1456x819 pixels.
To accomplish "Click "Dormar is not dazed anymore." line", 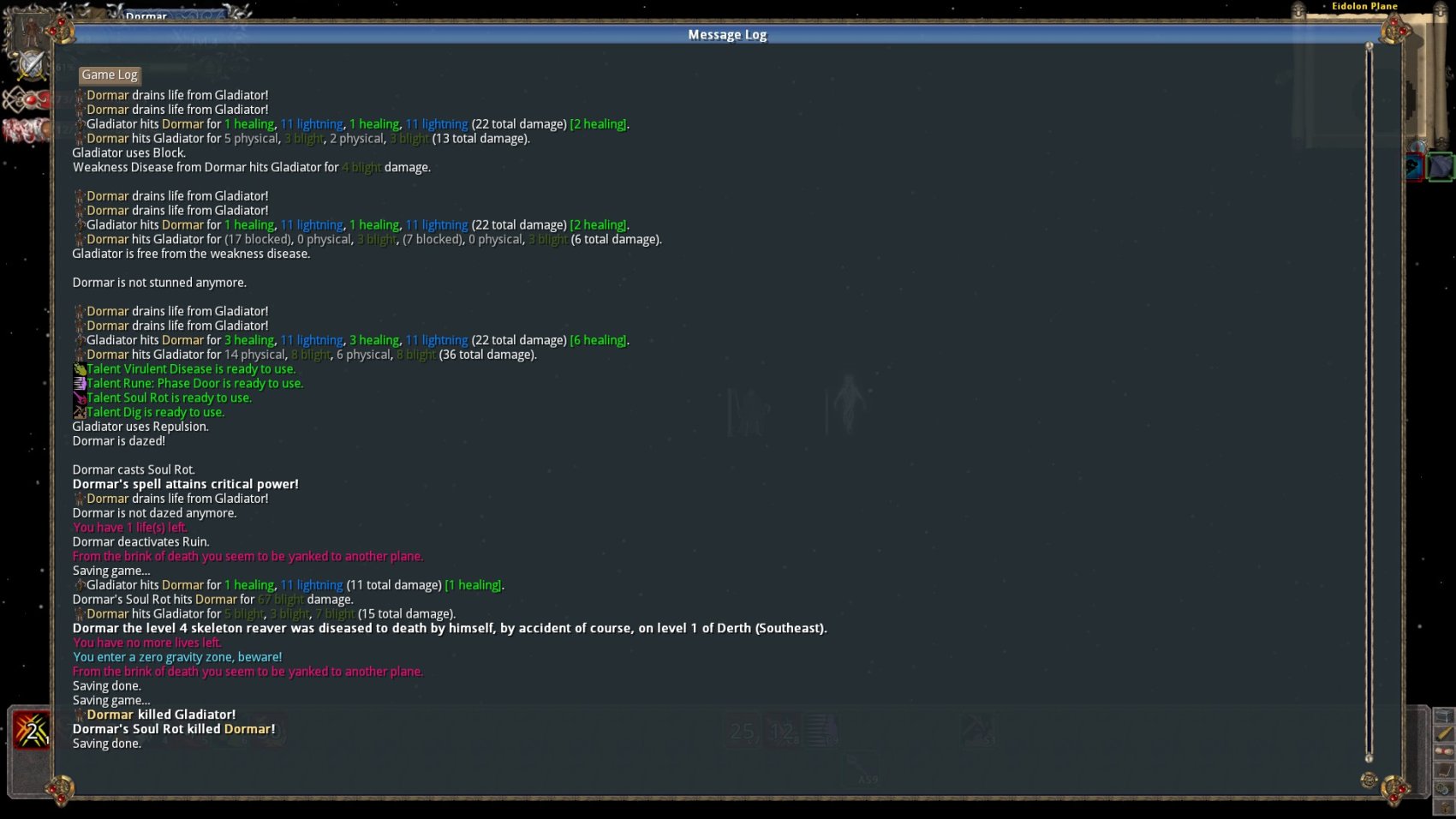I will pos(154,513).
